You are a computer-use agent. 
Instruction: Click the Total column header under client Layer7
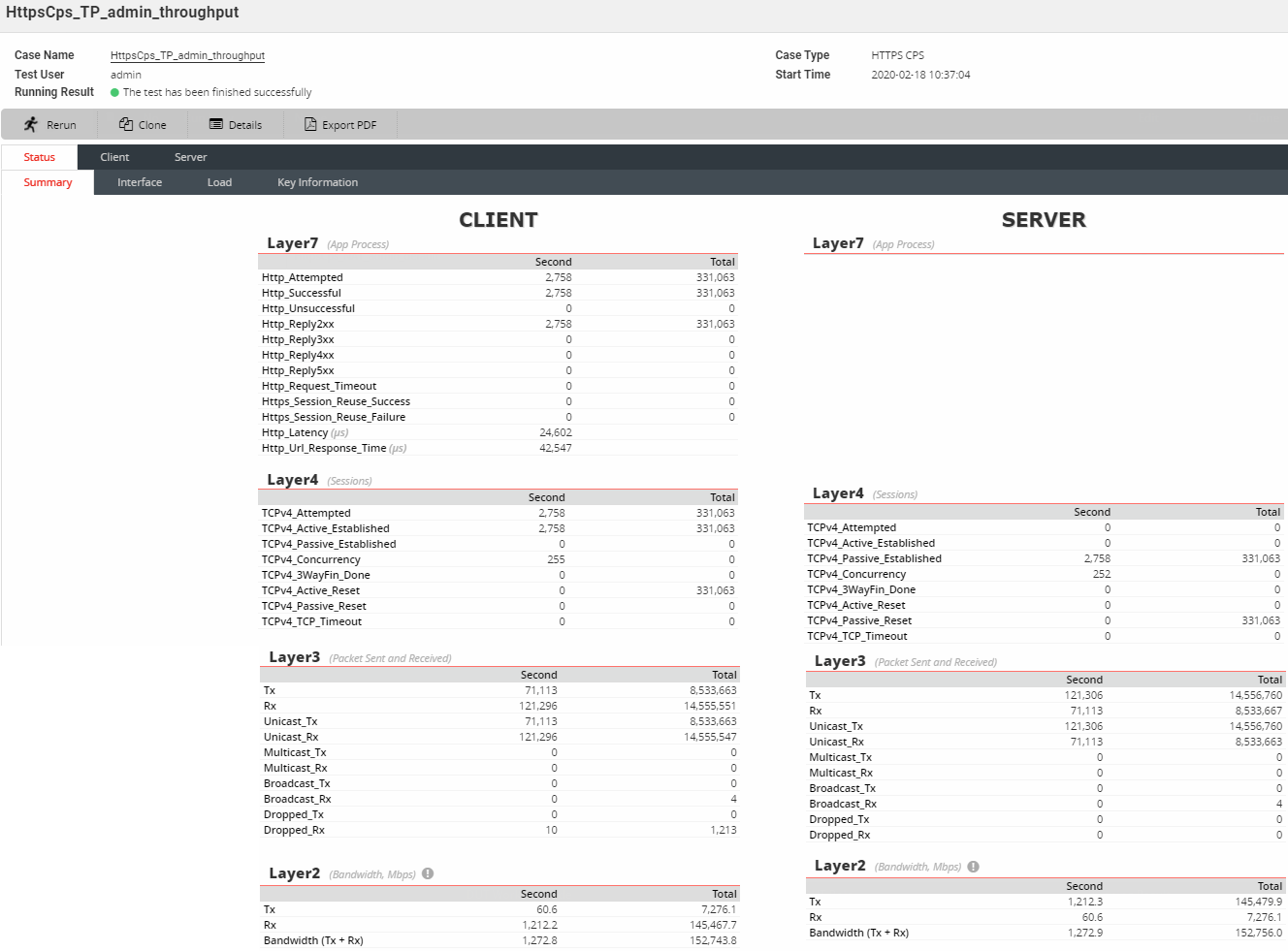tap(723, 261)
